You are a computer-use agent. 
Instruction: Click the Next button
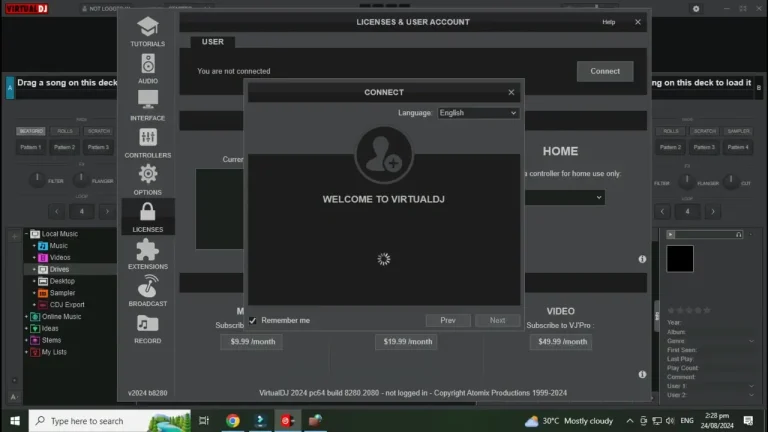click(x=497, y=320)
